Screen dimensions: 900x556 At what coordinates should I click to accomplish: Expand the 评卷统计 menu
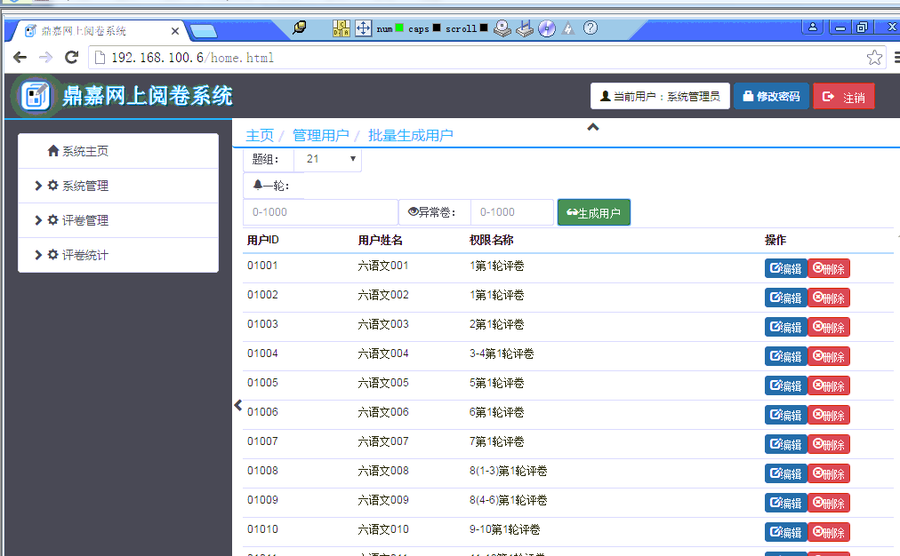(x=118, y=255)
